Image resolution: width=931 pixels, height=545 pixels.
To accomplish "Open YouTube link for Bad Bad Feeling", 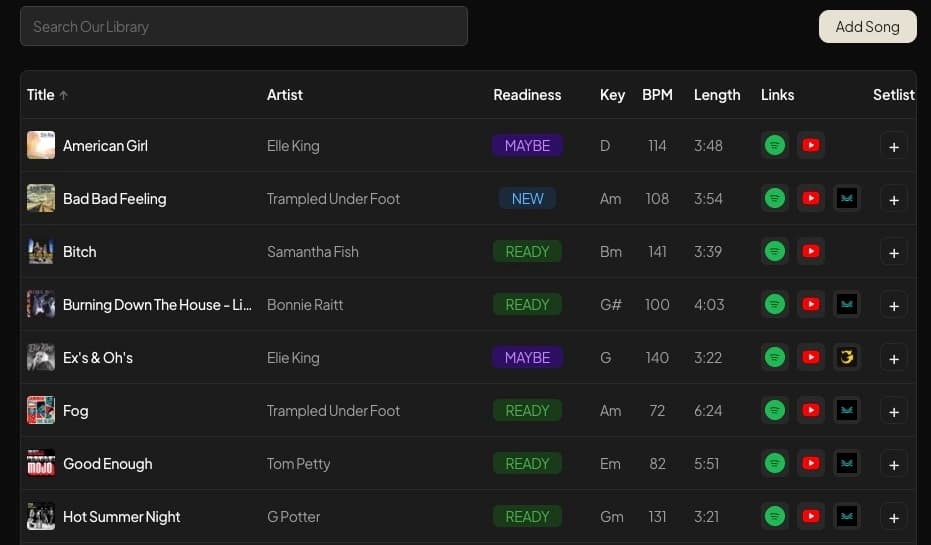I will (810, 198).
